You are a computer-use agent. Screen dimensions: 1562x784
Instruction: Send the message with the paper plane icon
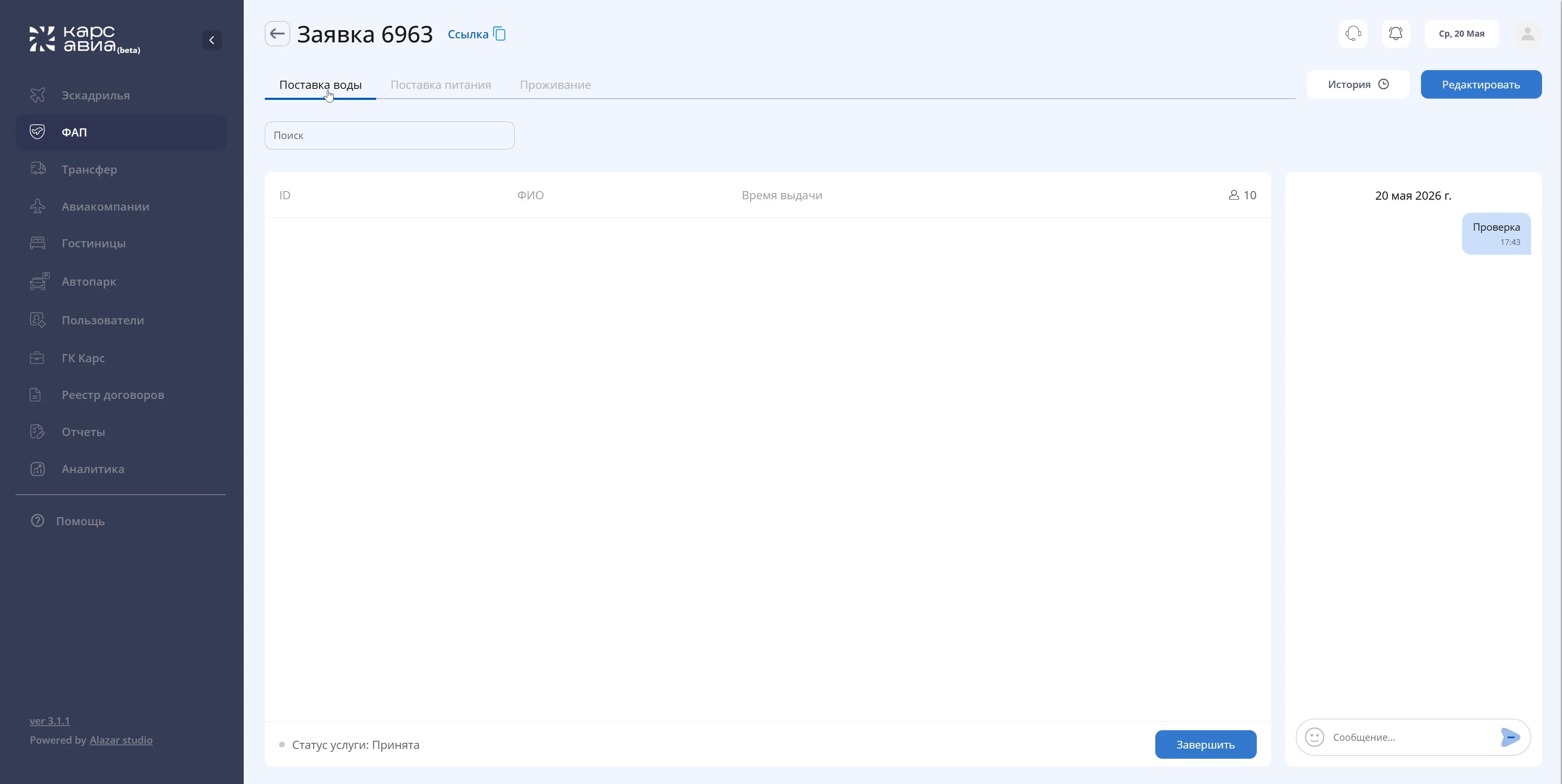pos(1510,737)
